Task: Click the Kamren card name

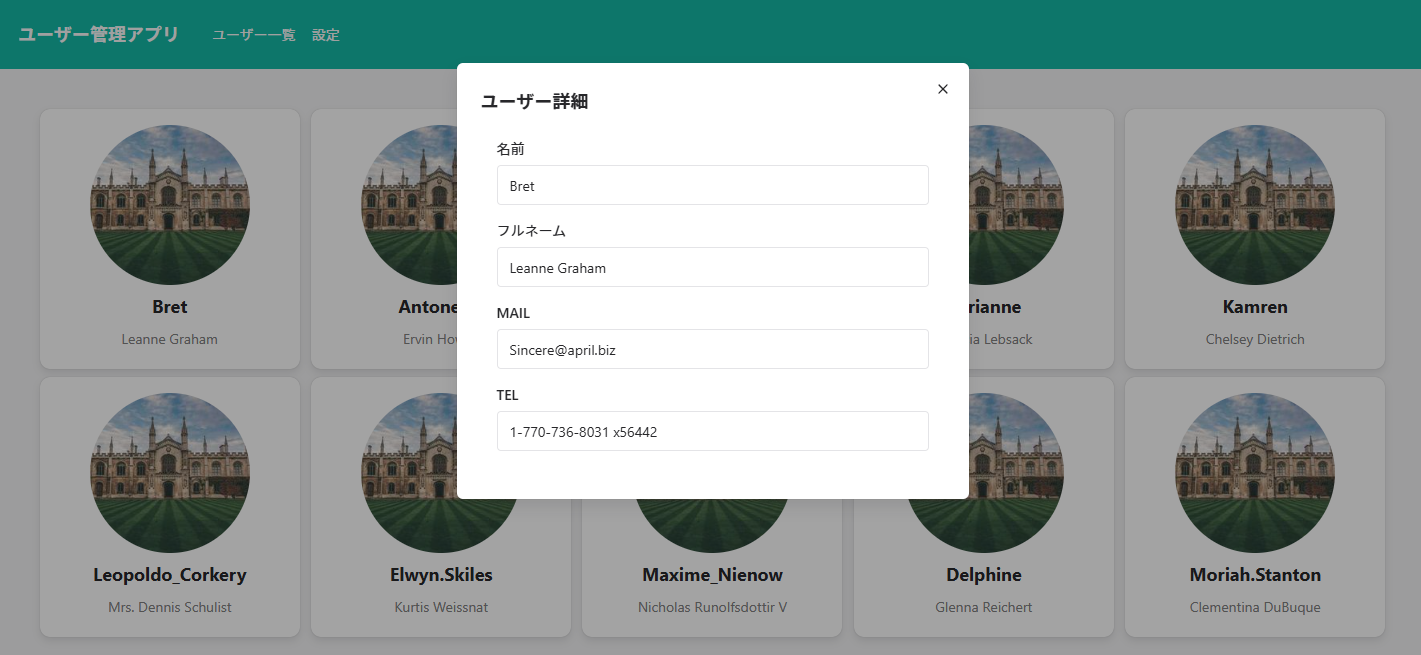Action: point(1255,307)
